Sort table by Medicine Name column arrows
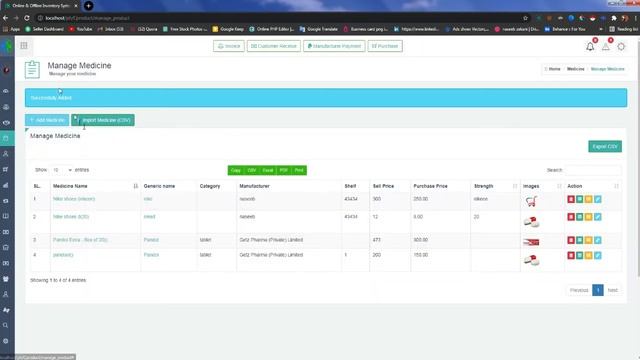640x360 pixels. (x=136, y=186)
